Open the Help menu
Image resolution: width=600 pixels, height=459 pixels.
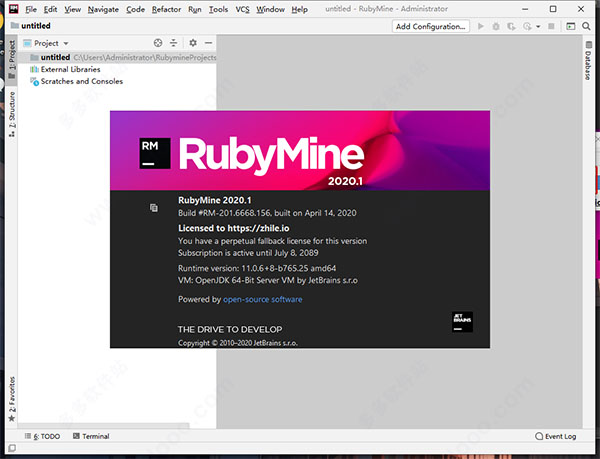tap(299, 10)
